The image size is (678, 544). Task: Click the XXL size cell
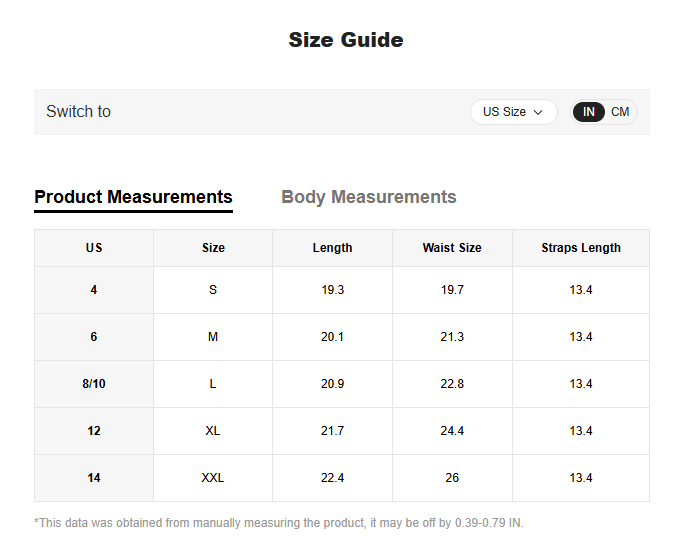click(213, 478)
